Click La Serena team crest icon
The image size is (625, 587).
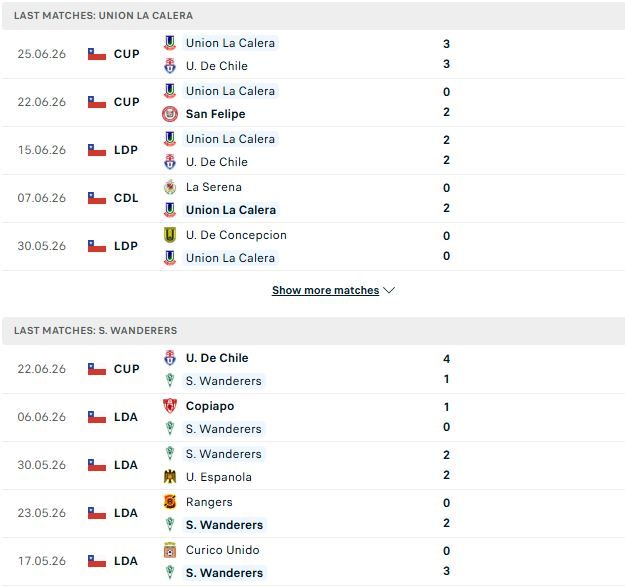click(x=170, y=187)
